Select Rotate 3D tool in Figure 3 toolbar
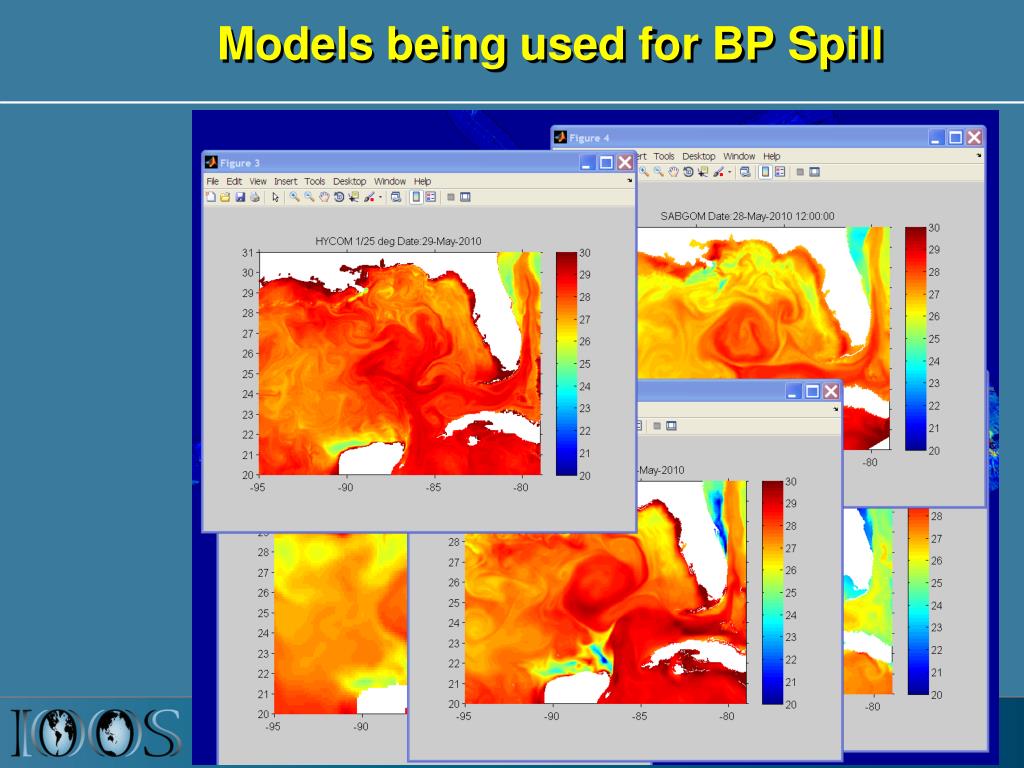Viewport: 1024px width, 768px height. coord(339,197)
